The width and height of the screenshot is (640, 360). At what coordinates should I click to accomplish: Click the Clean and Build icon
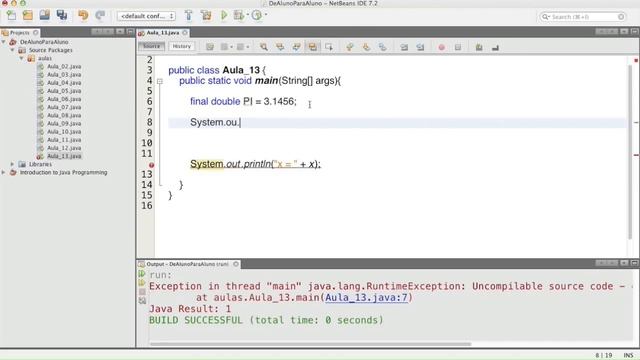click(x=206, y=16)
